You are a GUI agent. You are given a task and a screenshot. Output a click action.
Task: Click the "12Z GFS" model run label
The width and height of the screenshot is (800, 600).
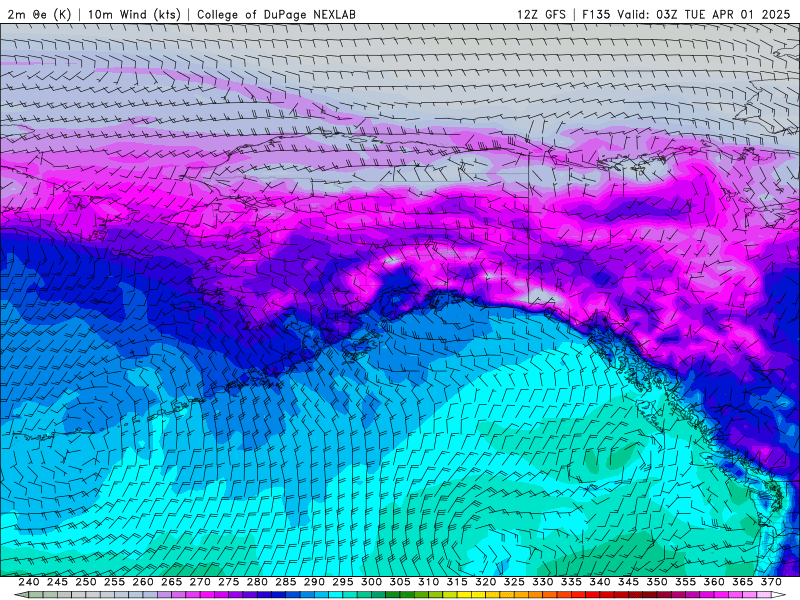(541, 14)
